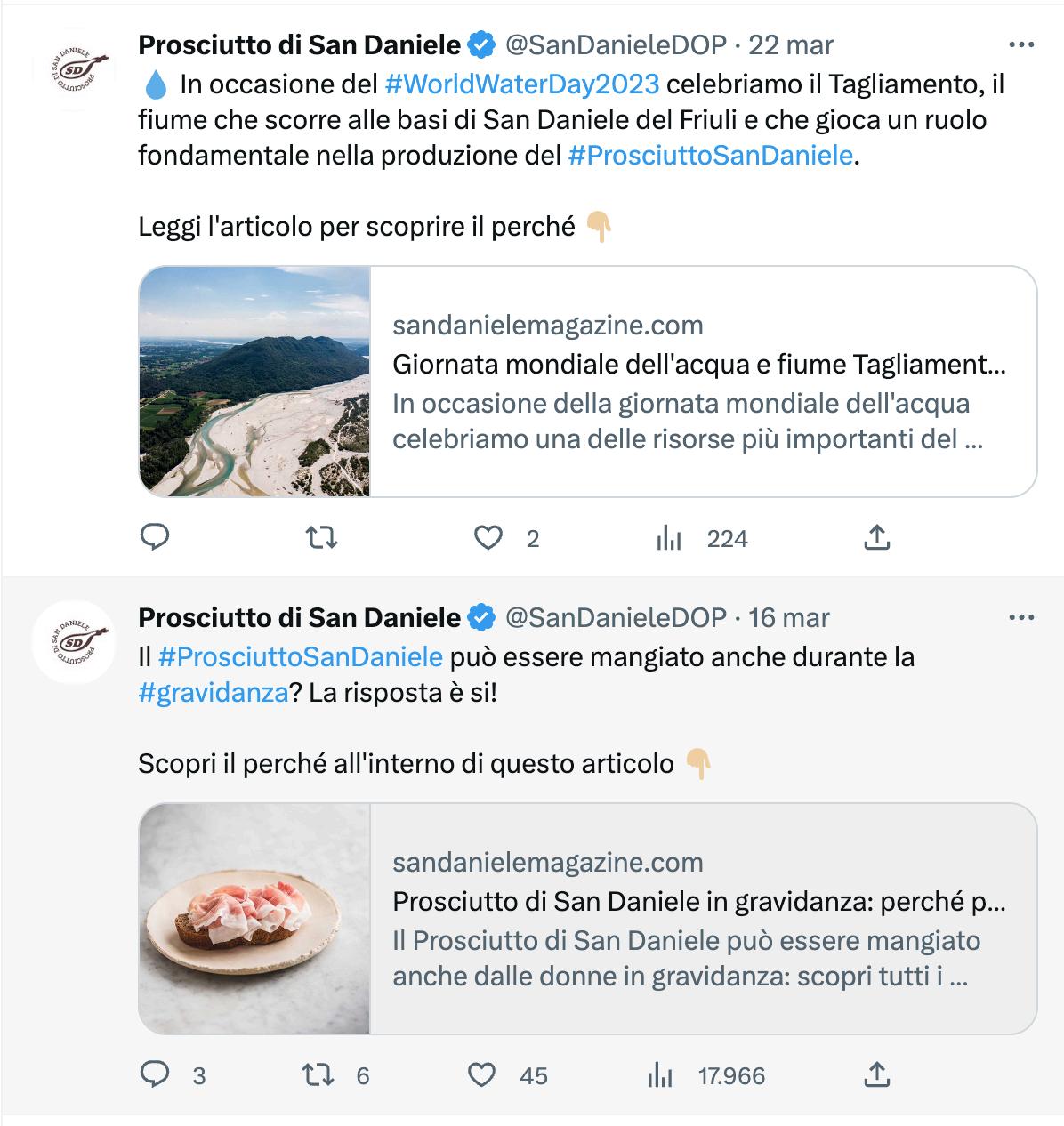Share the 22 mar tweet
Image resolution: width=1064 pixels, height=1126 pixels.
(877, 537)
